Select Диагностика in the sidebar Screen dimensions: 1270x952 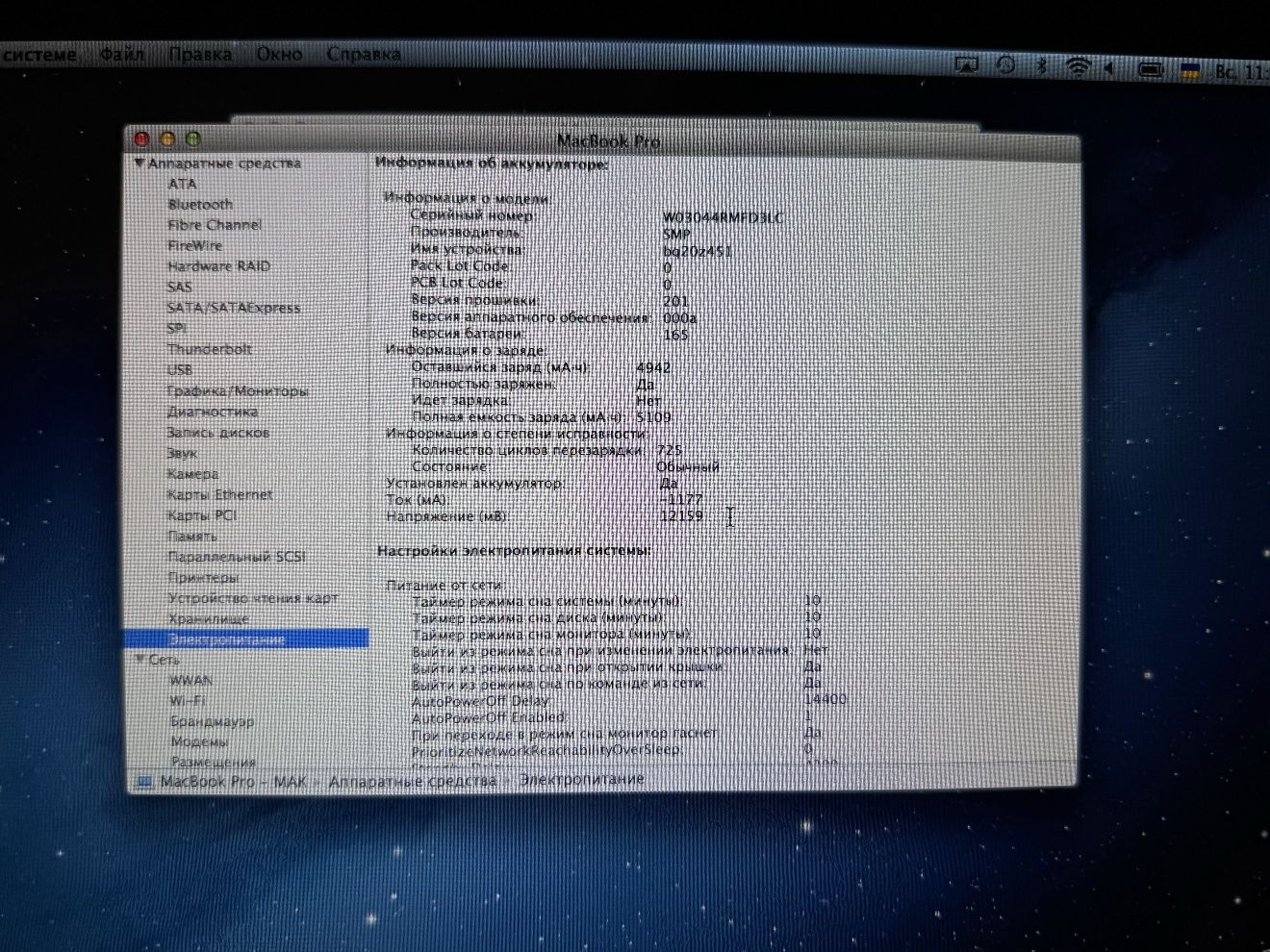pos(213,412)
